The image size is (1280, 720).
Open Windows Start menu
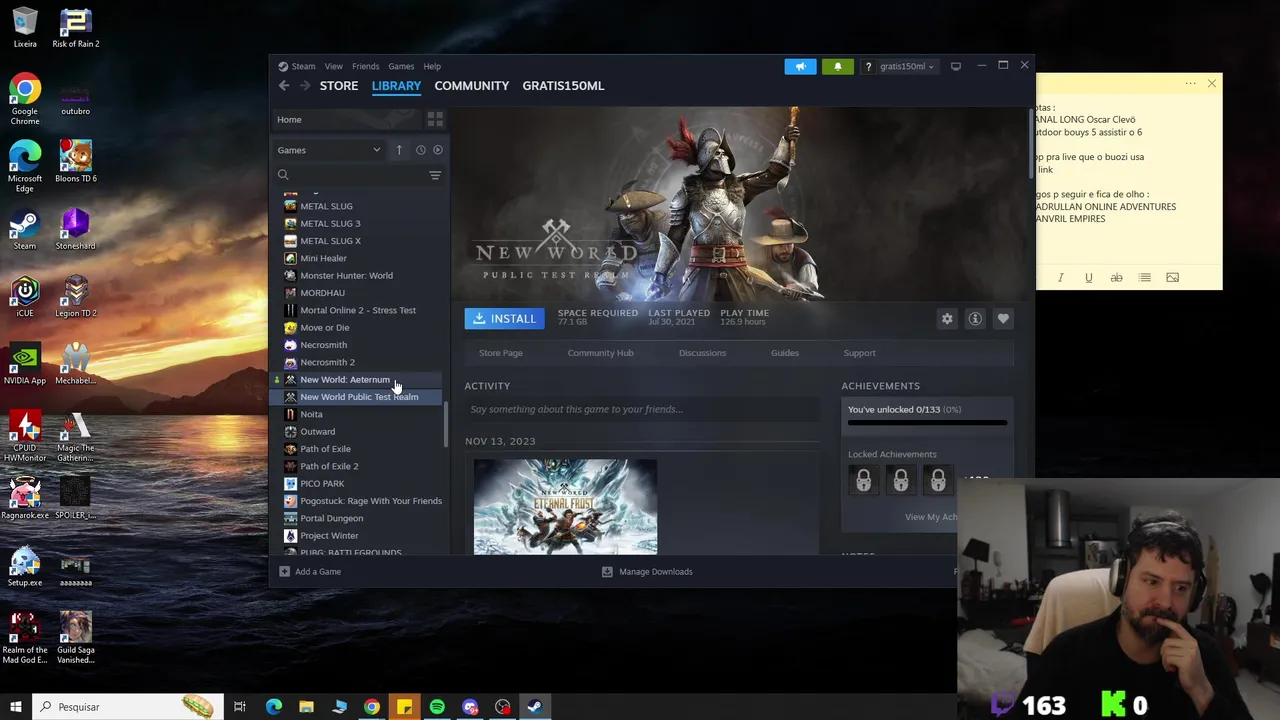[x=15, y=707]
